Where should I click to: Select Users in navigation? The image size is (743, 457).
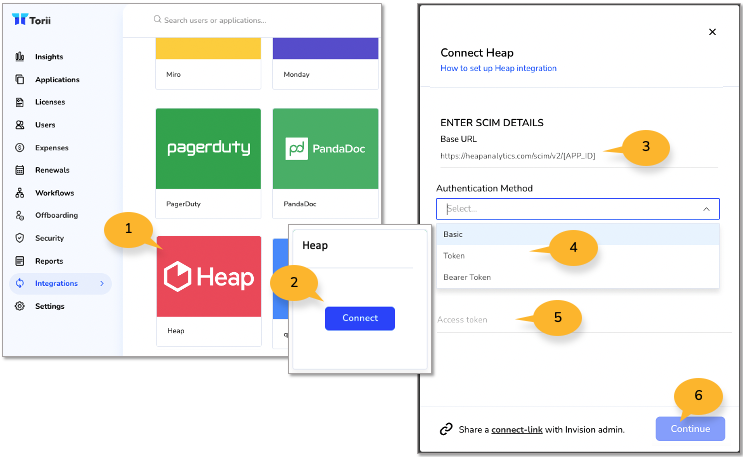pyautogui.click(x=45, y=125)
